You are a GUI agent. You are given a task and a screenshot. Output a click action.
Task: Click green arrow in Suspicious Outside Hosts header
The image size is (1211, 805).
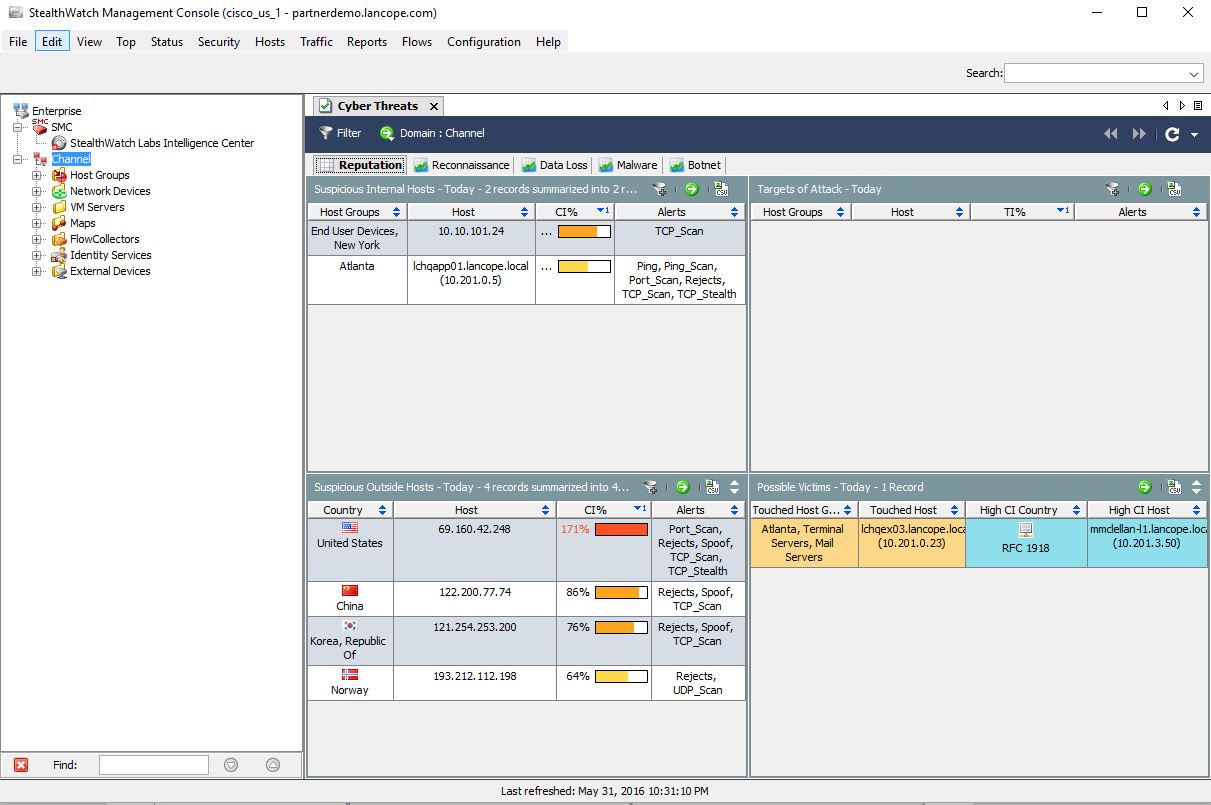682,487
